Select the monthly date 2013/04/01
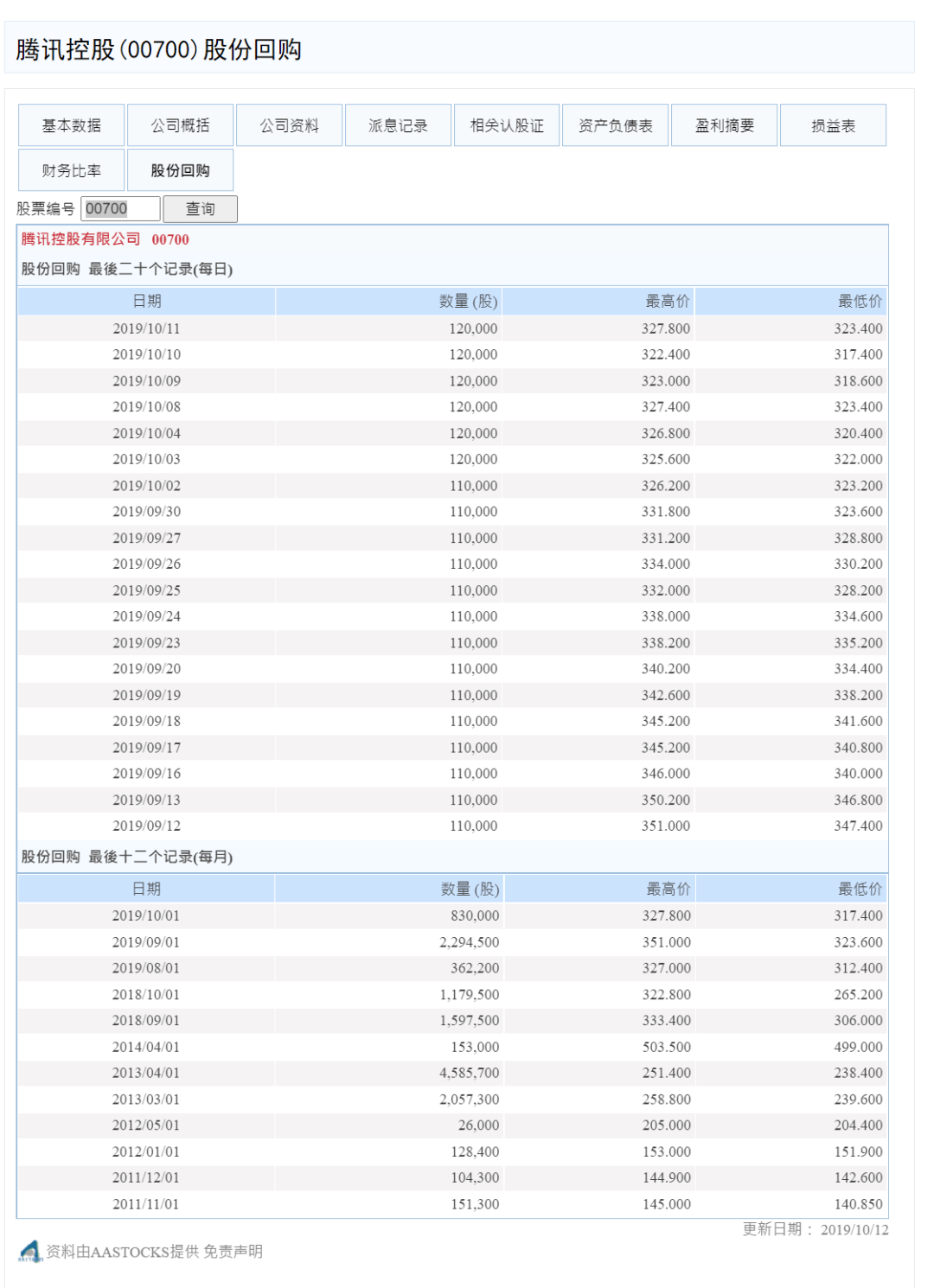Screen dimensions: 934x1288 point(146,1073)
